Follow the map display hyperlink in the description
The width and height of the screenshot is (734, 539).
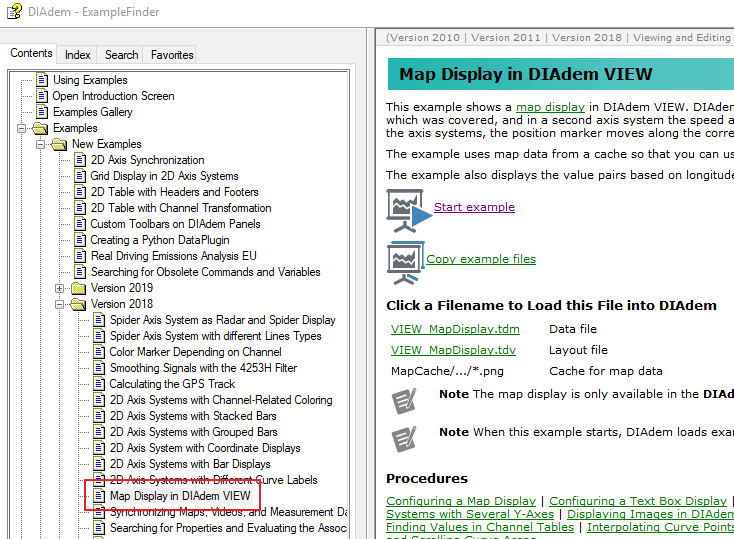click(550, 107)
